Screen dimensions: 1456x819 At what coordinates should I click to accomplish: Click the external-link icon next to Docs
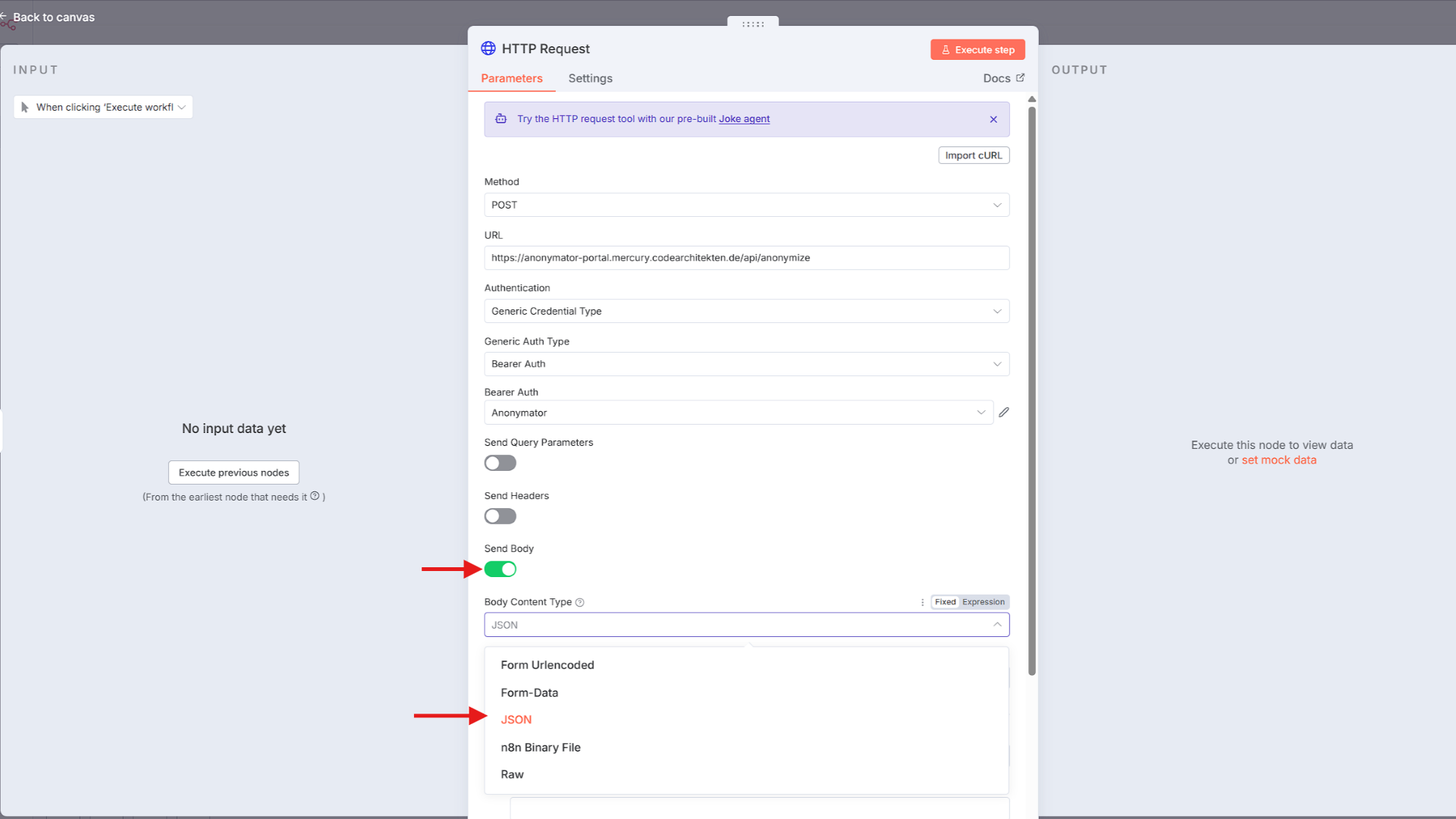click(1021, 77)
